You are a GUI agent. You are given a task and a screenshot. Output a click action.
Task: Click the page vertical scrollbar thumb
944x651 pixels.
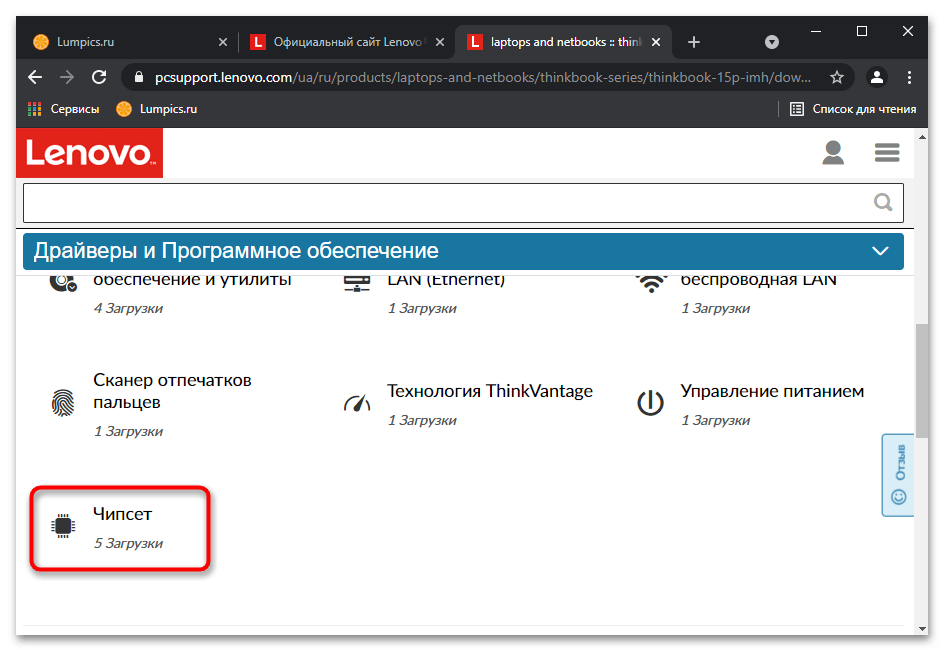[922, 381]
